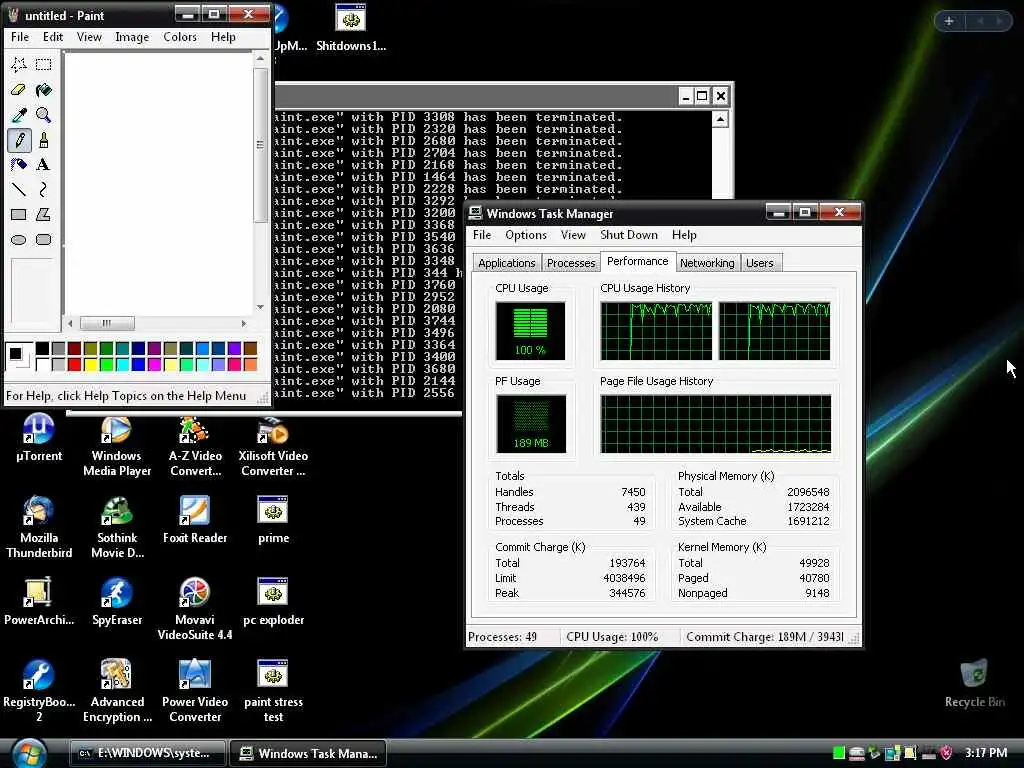1024x768 pixels.
Task: Switch to the Users tab
Action: click(x=760, y=263)
